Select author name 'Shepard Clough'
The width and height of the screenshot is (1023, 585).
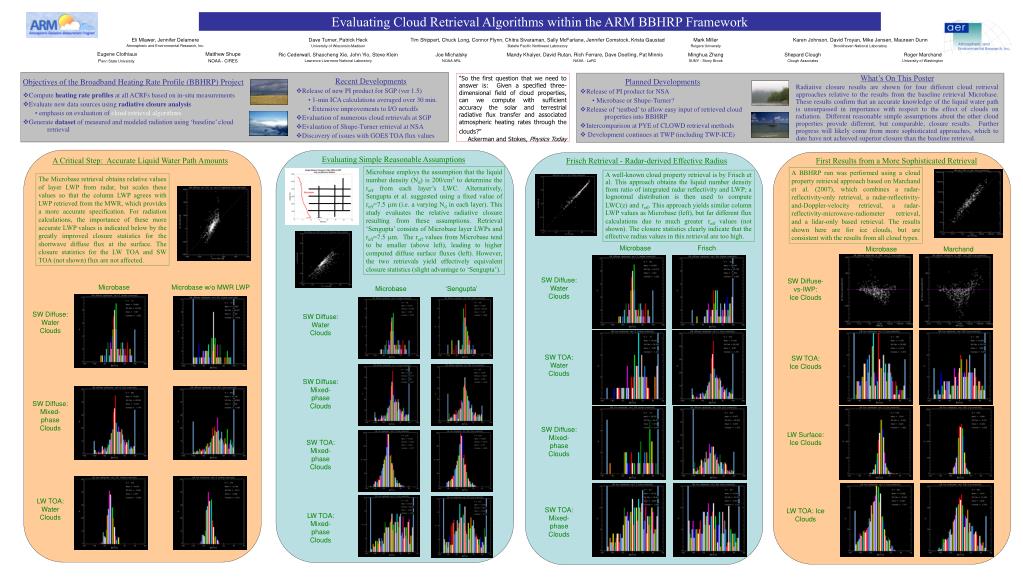[802, 55]
